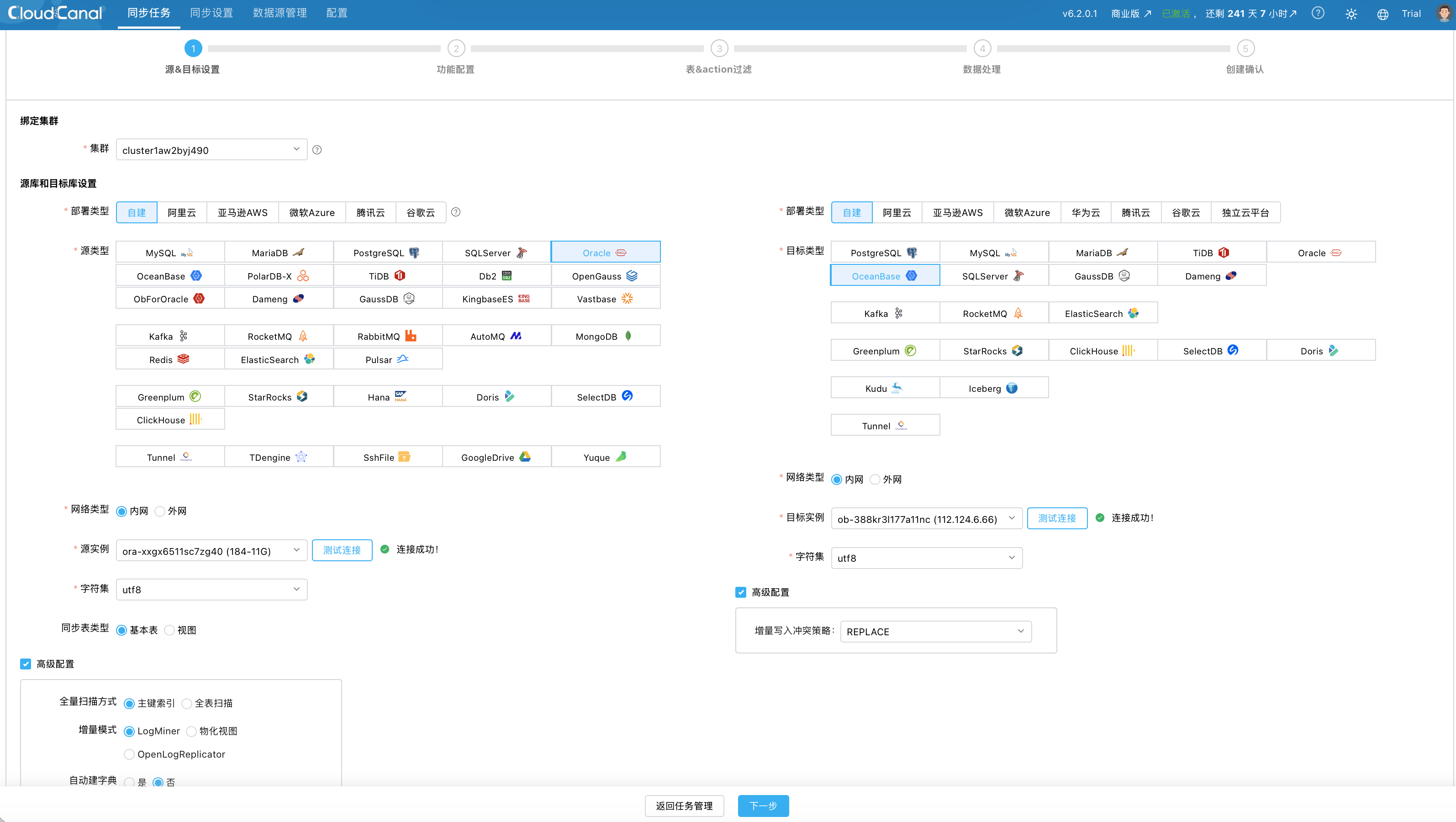Click step 2 功能配置 in progress stepper
Screen dimensions: 1456x822
click(455, 57)
